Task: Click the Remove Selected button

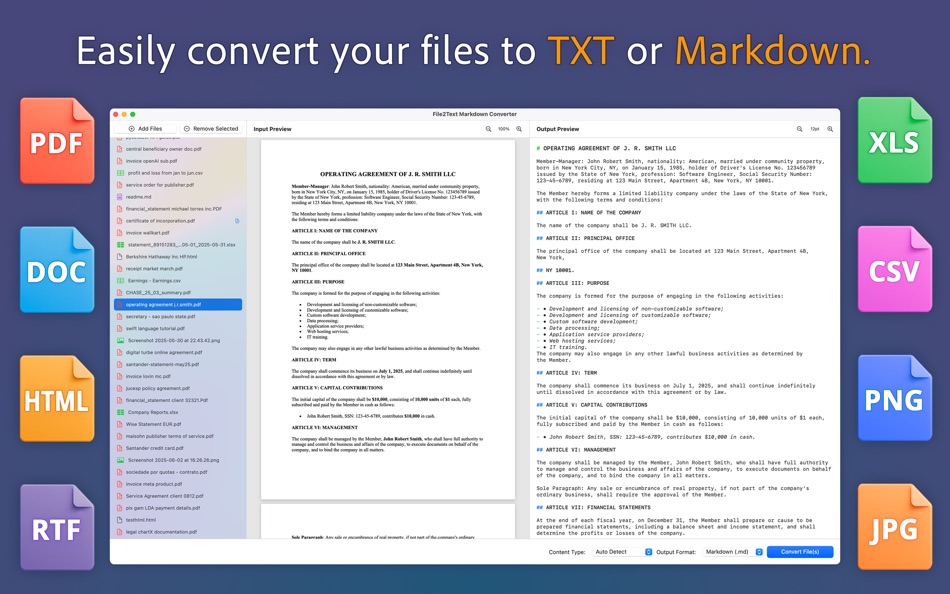Action: (x=211, y=129)
